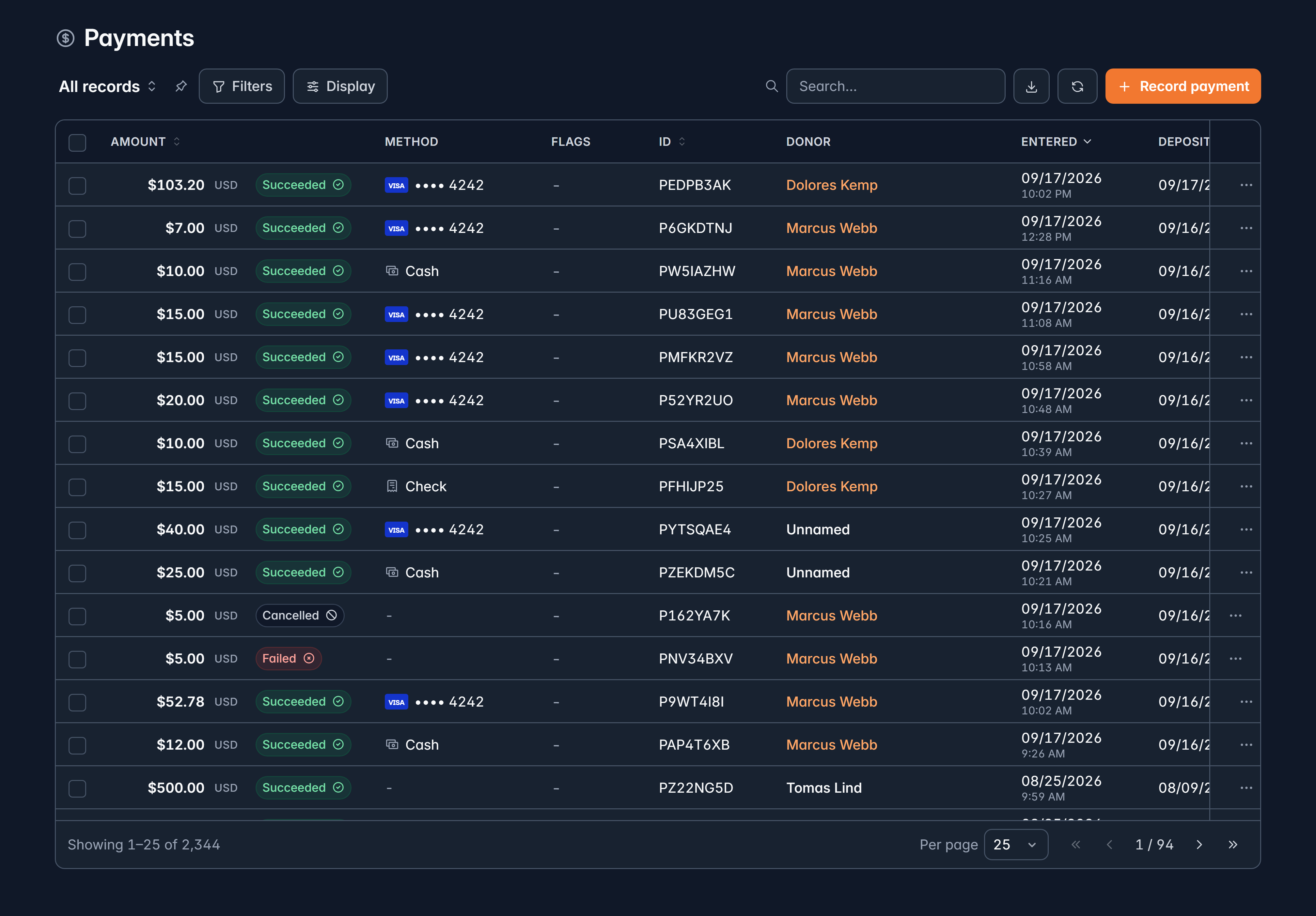Click into the Search field
Image resolution: width=1316 pixels, height=916 pixels.
(895, 86)
